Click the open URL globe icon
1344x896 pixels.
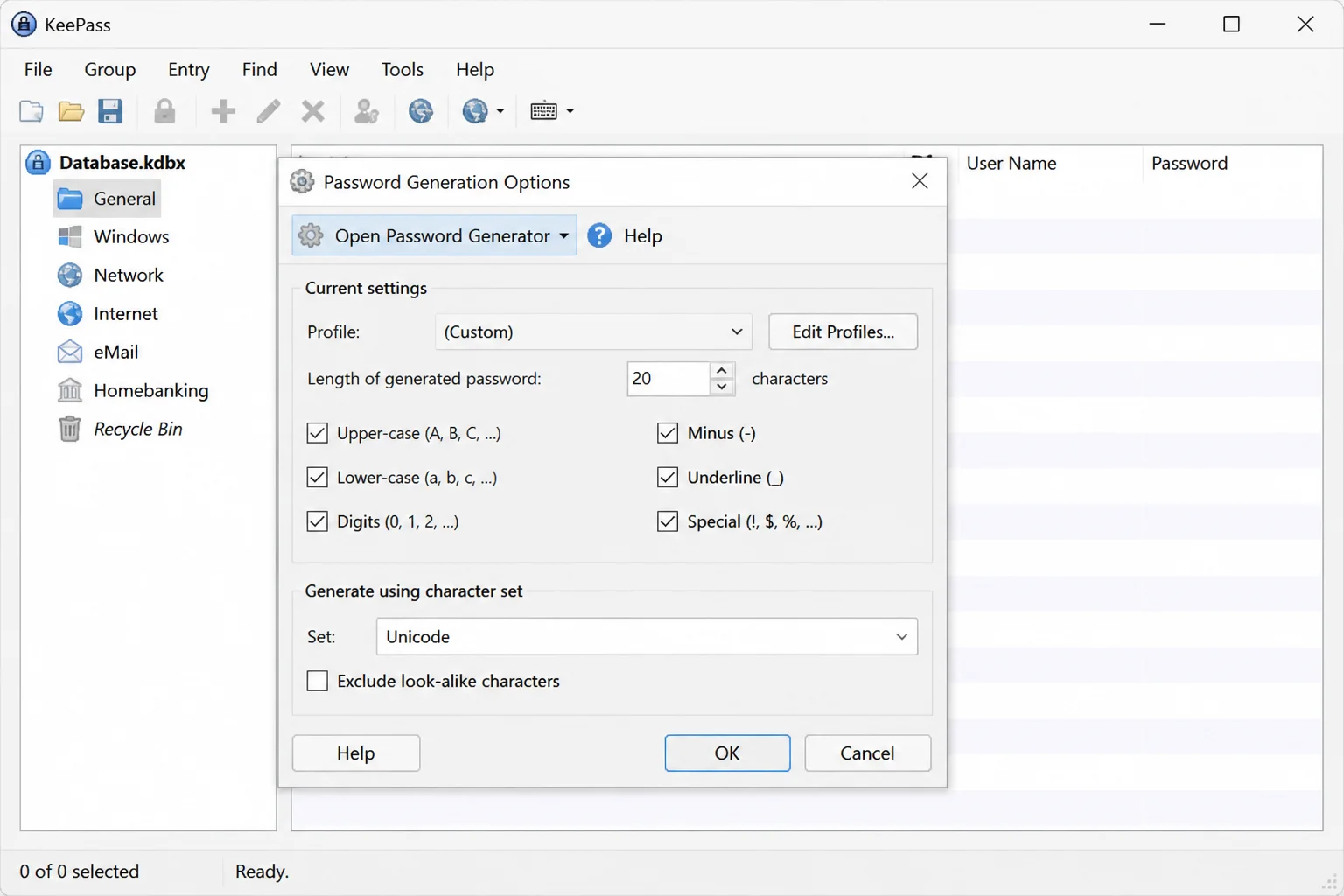click(x=421, y=111)
